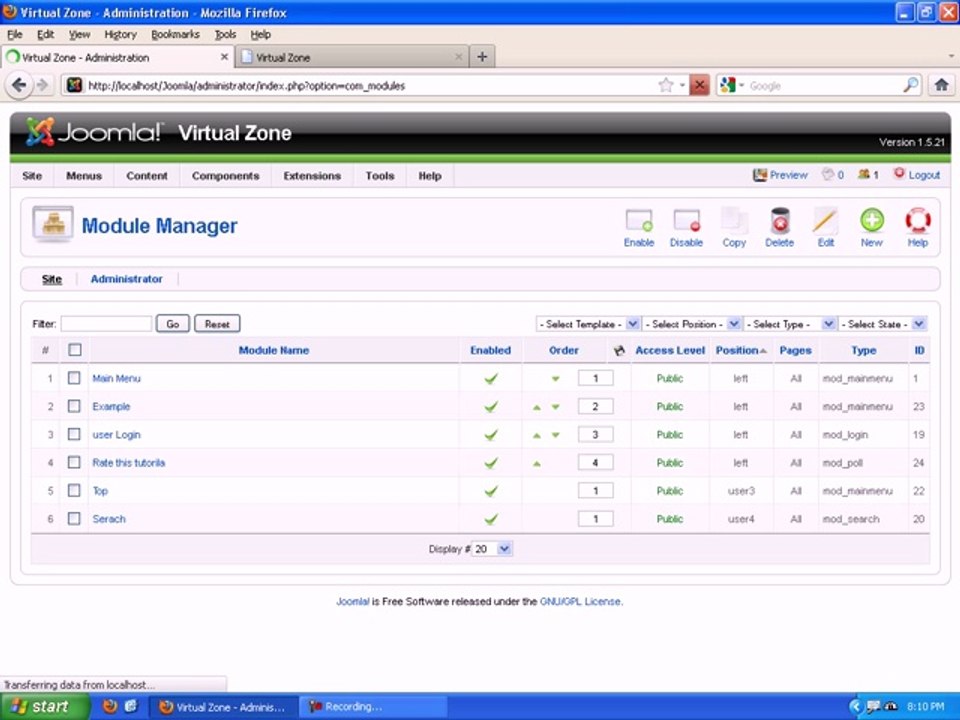Check the Serach row checkbox

pos(74,519)
